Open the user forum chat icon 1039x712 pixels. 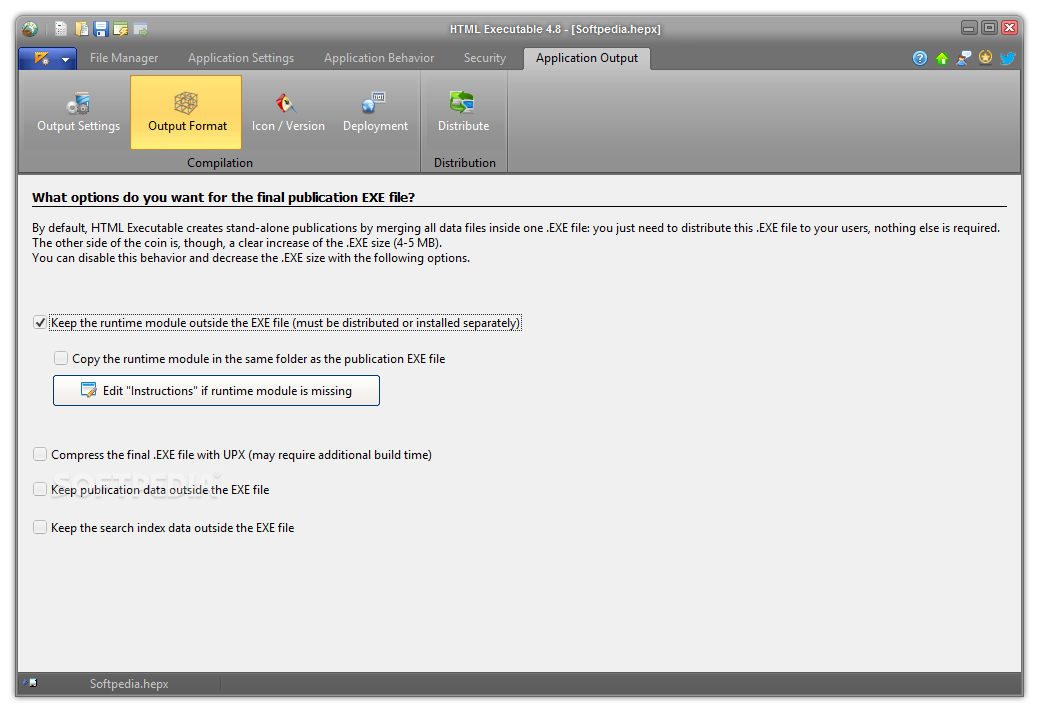(x=963, y=58)
